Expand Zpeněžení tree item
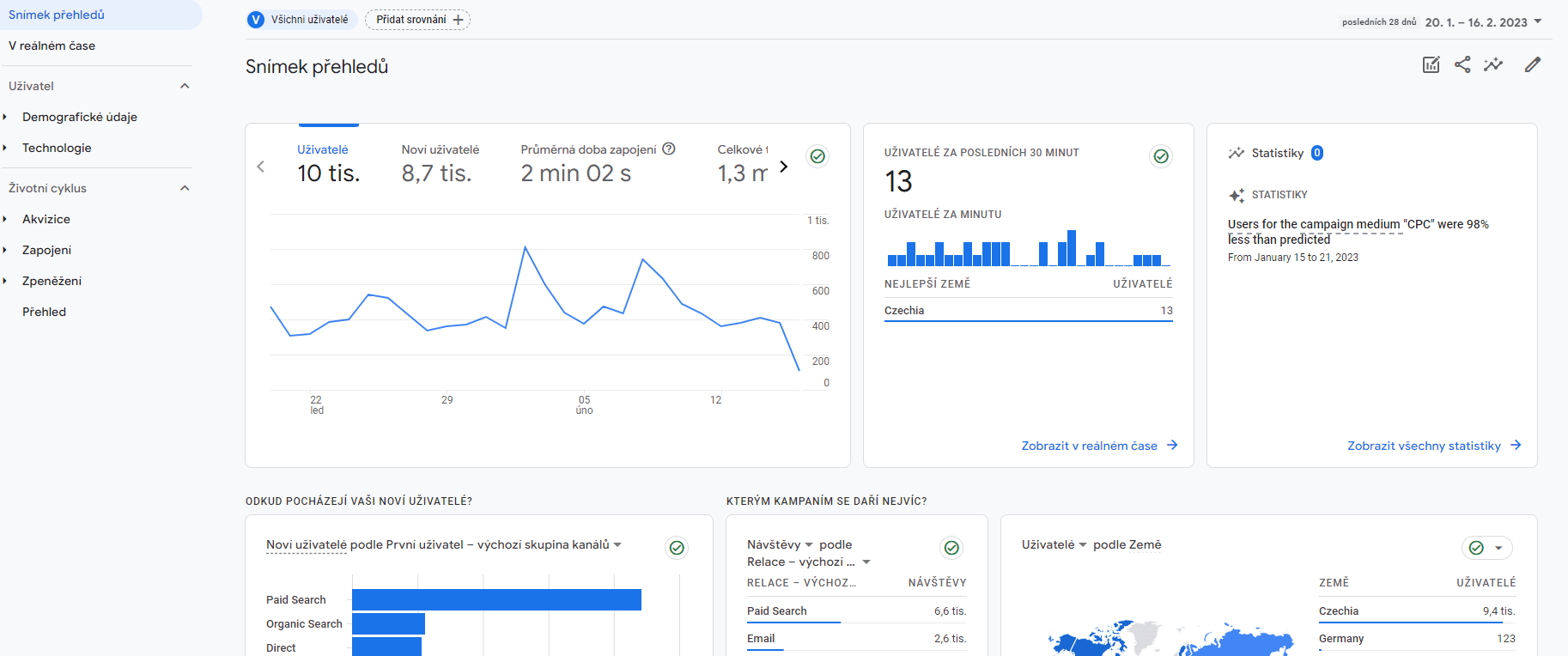Viewport: 1568px width, 656px height. (5, 281)
